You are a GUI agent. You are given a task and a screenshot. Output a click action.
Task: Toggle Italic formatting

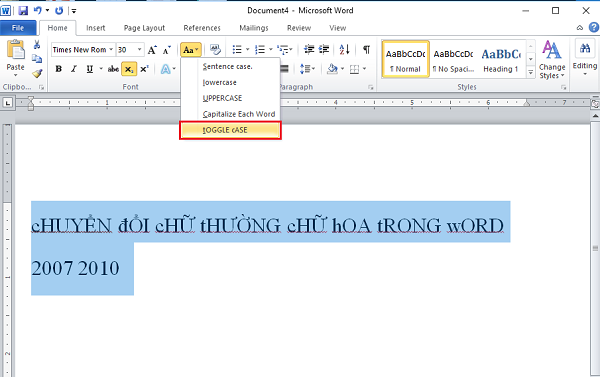pos(74,69)
